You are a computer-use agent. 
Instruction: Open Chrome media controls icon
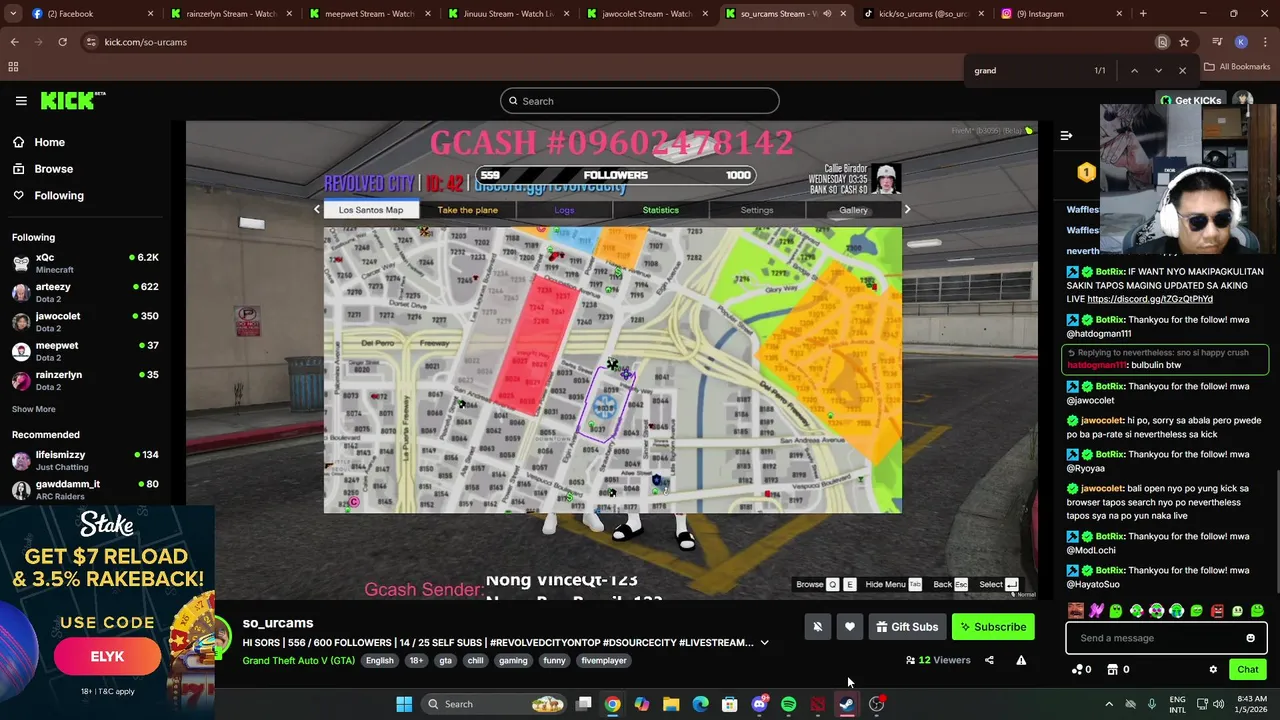[1217, 42]
